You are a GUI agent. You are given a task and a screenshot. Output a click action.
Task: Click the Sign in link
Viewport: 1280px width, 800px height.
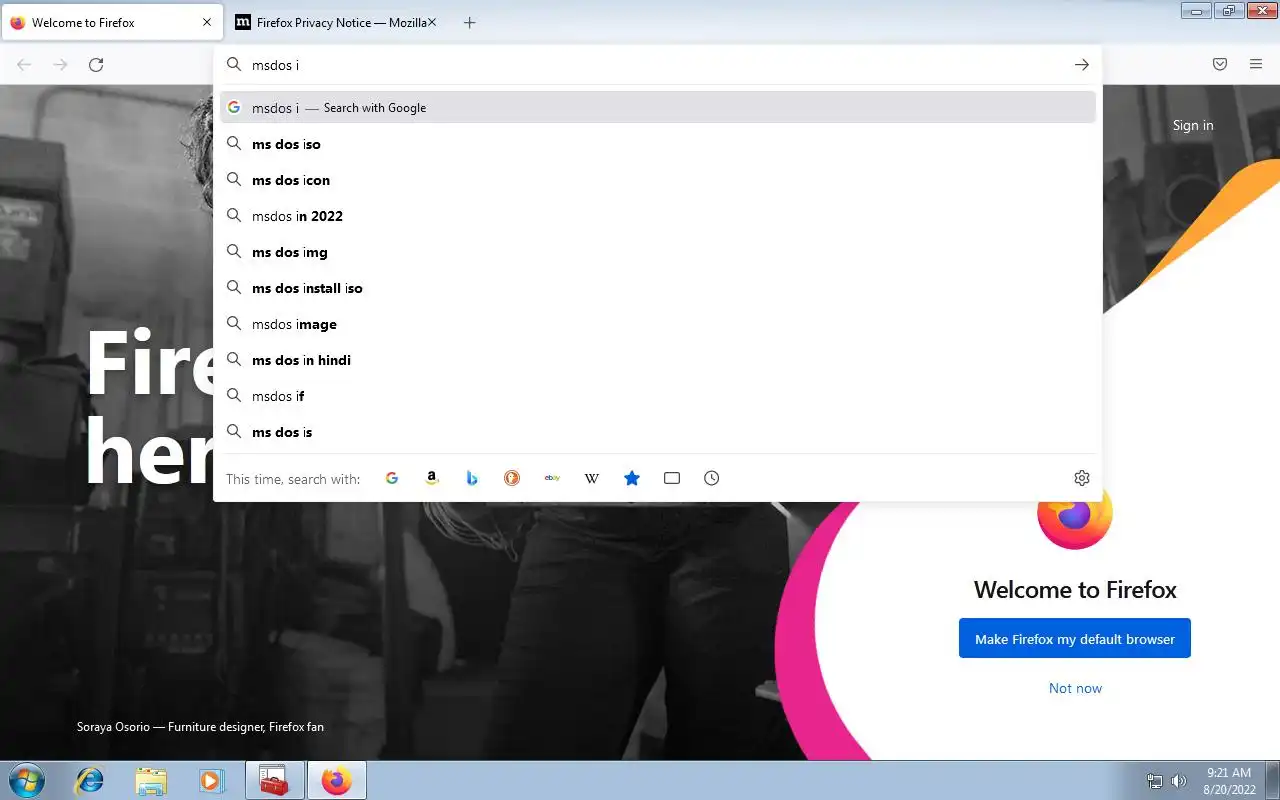[1193, 125]
